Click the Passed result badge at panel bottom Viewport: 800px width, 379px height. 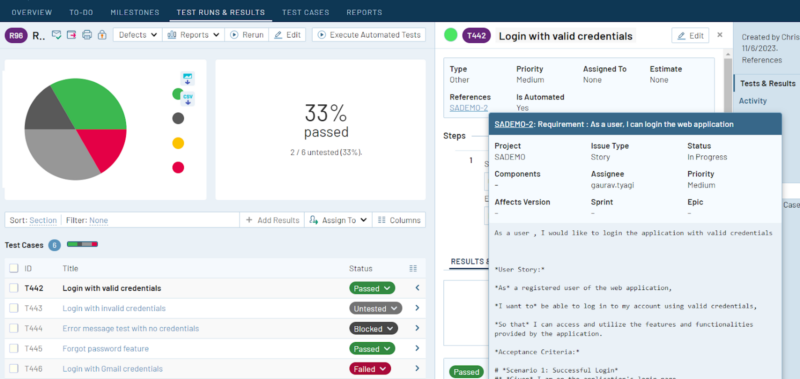click(x=466, y=372)
